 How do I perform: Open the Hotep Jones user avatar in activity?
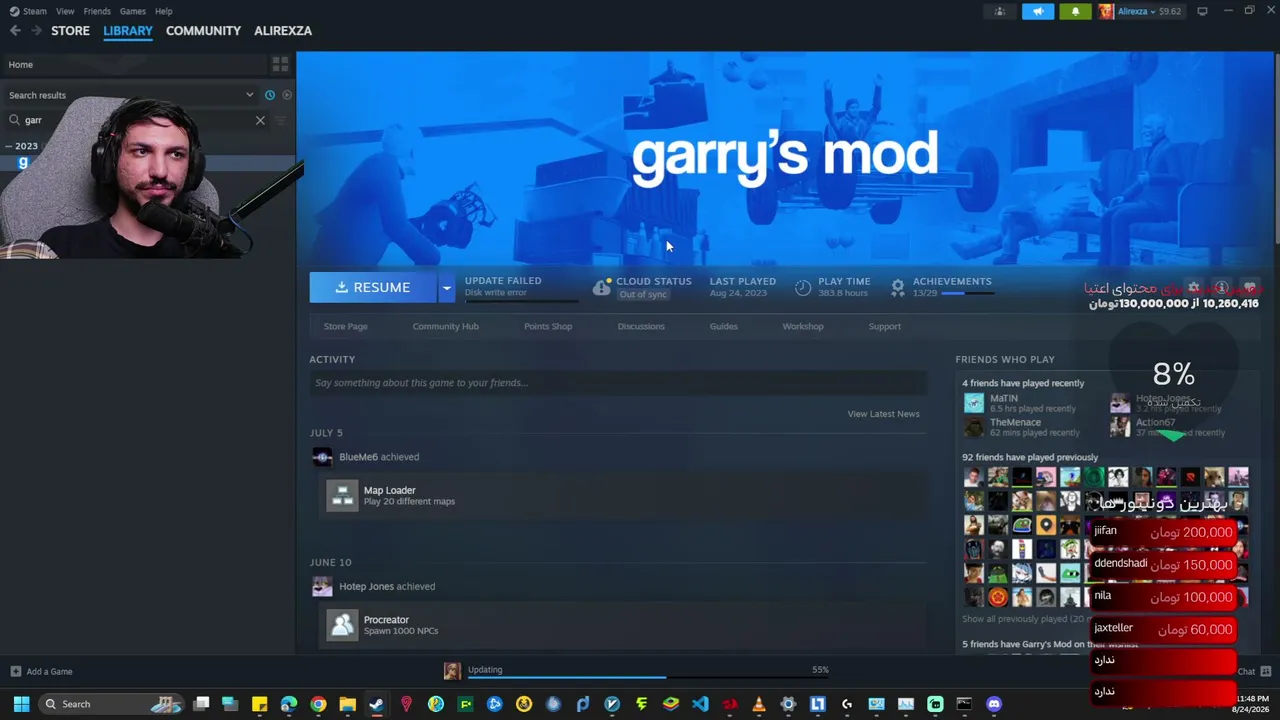coord(322,587)
